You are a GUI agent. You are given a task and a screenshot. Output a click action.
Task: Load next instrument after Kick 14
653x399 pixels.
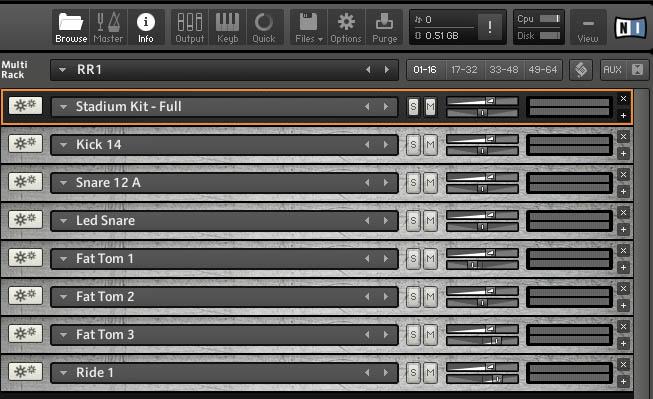(386, 145)
